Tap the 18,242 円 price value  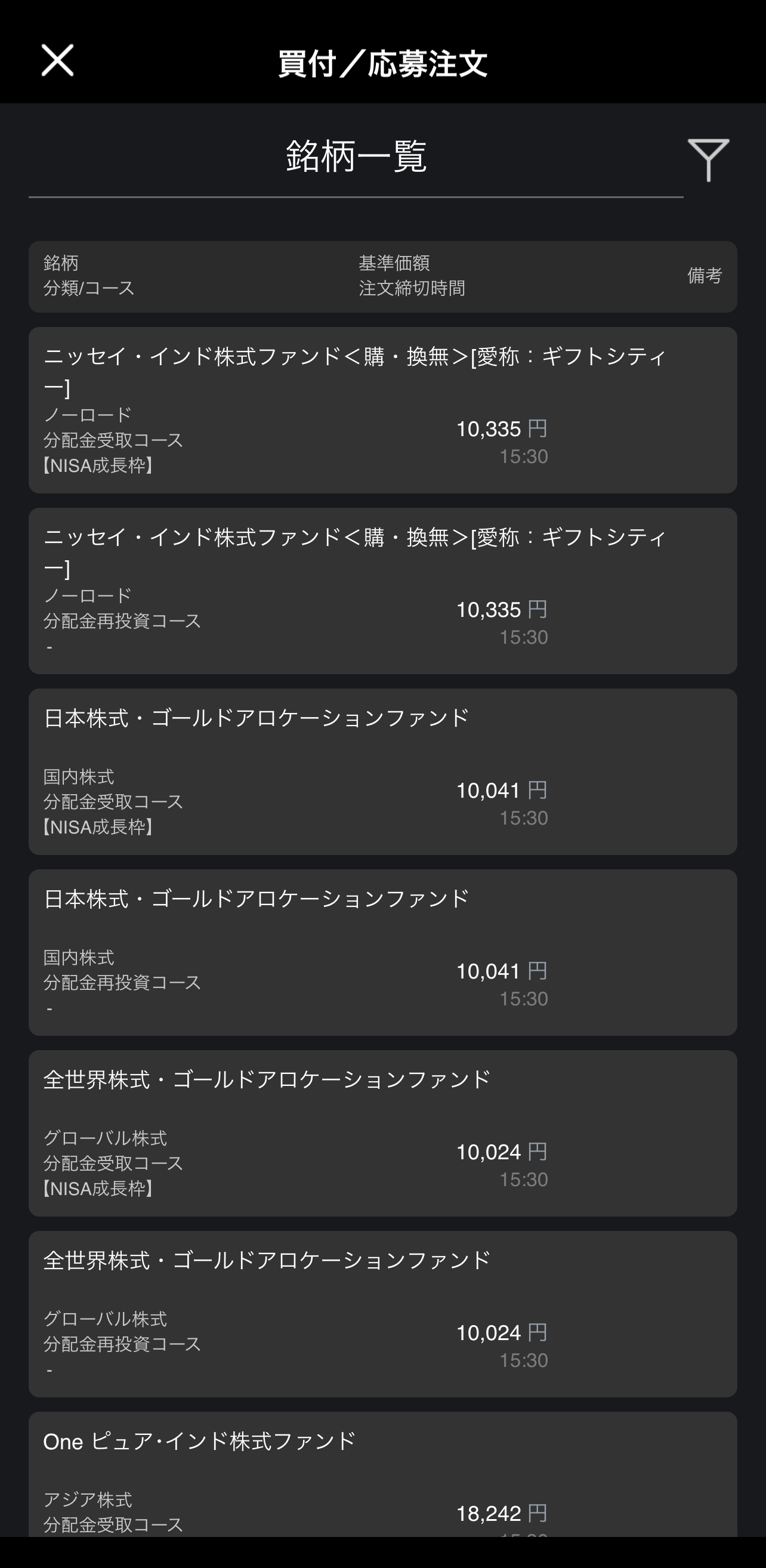pyautogui.click(x=501, y=1513)
